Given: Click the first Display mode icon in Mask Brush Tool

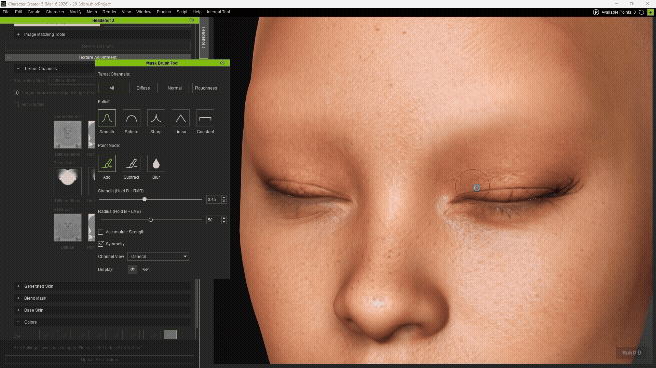Looking at the screenshot, I should [132, 269].
